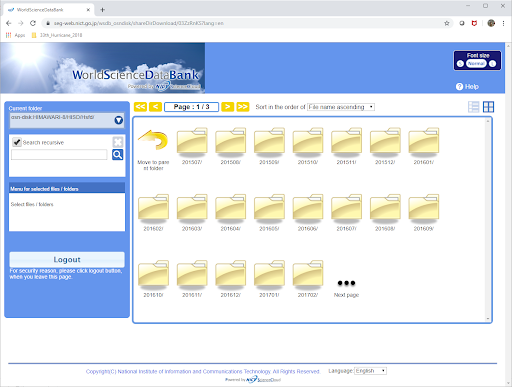Open the 201510/ folder
The image size is (512, 387).
[308, 142]
